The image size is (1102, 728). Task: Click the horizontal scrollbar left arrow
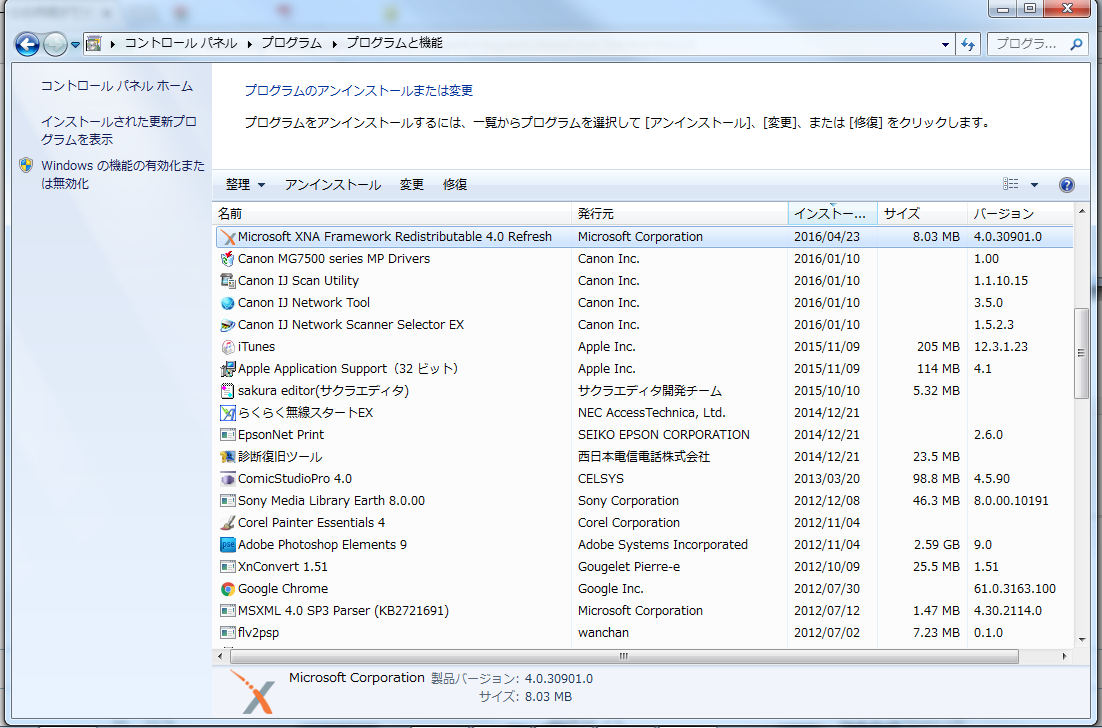221,656
